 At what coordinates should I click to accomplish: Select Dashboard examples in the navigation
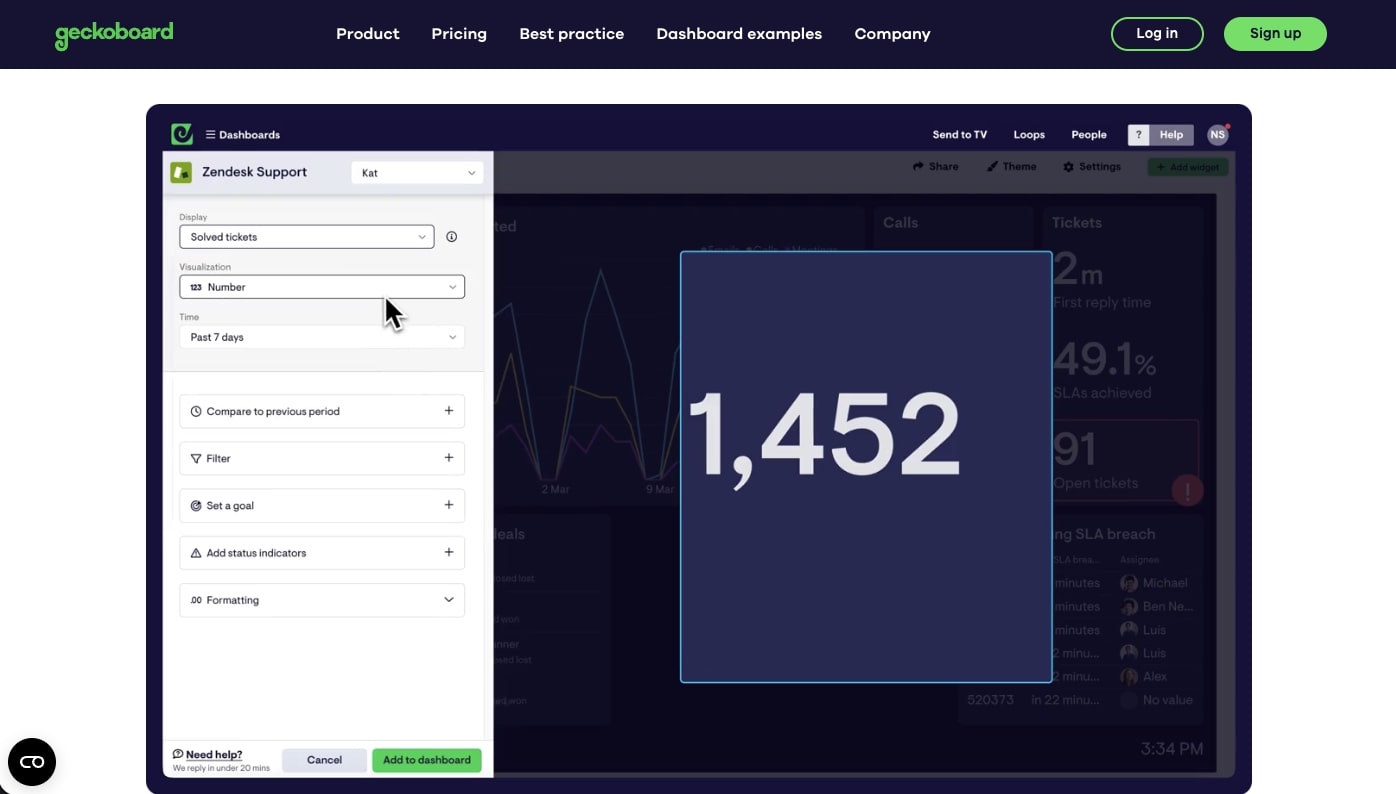(739, 33)
